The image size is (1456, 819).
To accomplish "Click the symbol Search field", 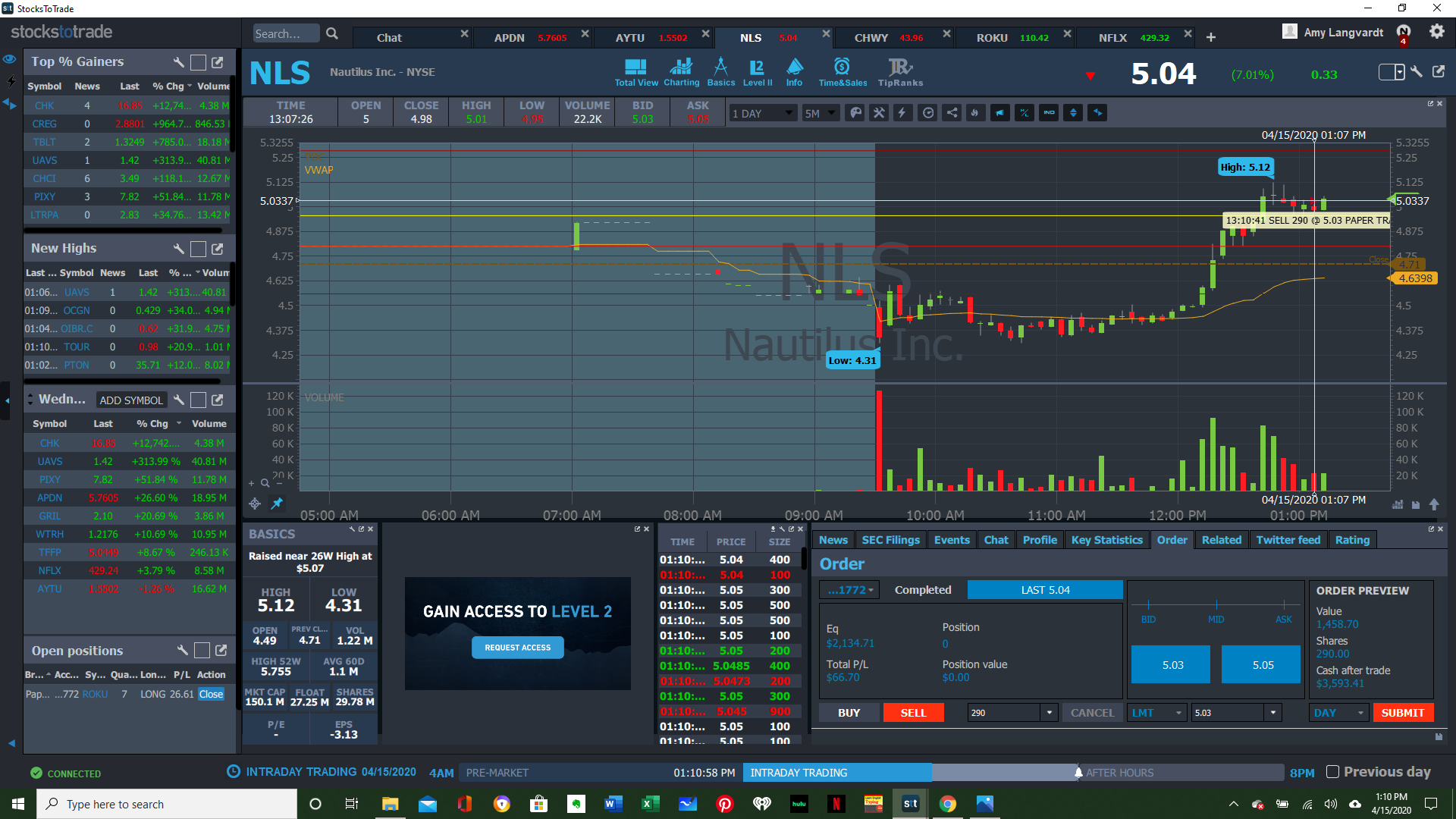I will (x=285, y=34).
